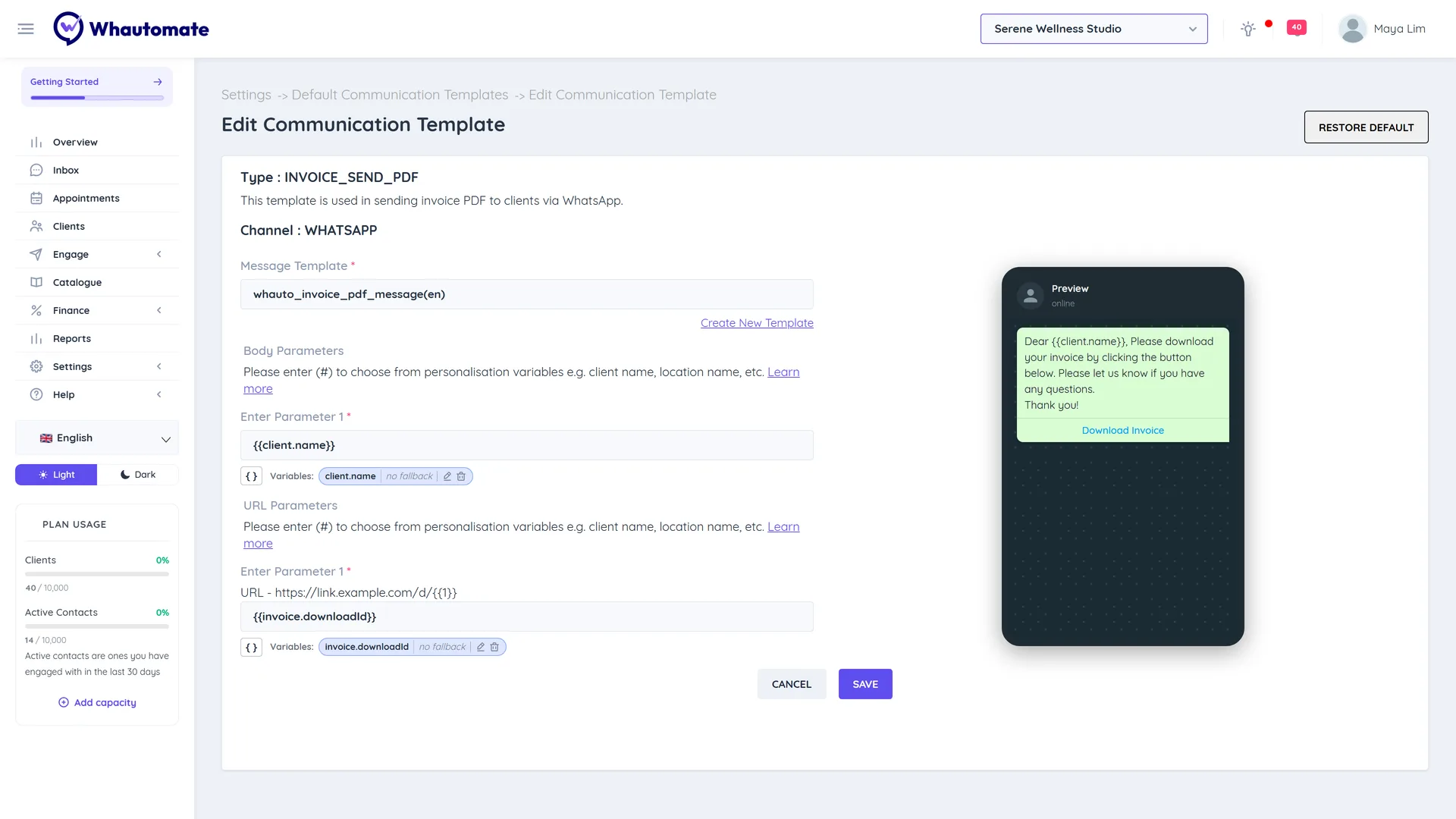
Task: Click the Overview chart icon
Action: pos(36,143)
